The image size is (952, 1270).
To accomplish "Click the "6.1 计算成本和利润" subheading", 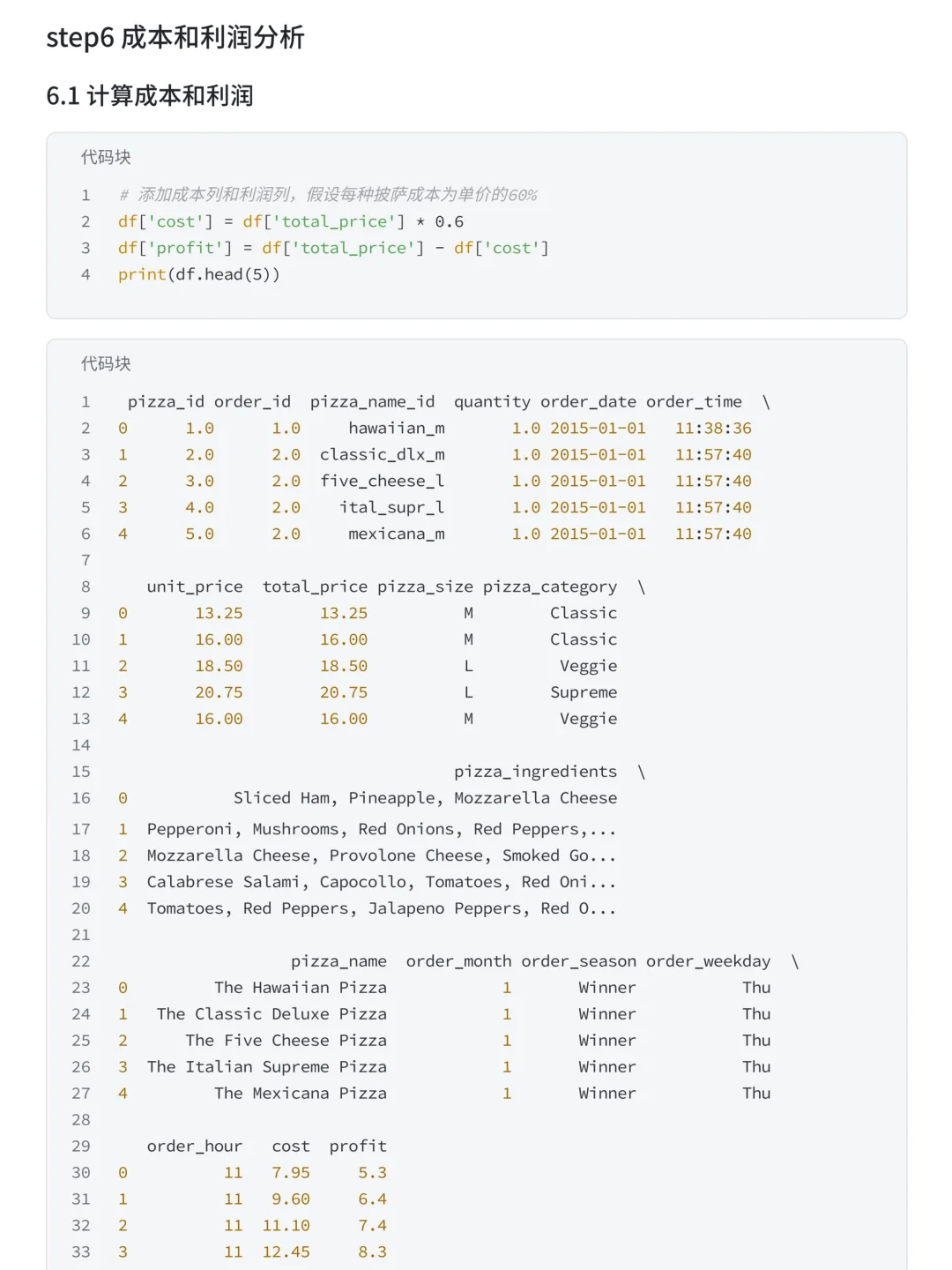I will coord(150,95).
